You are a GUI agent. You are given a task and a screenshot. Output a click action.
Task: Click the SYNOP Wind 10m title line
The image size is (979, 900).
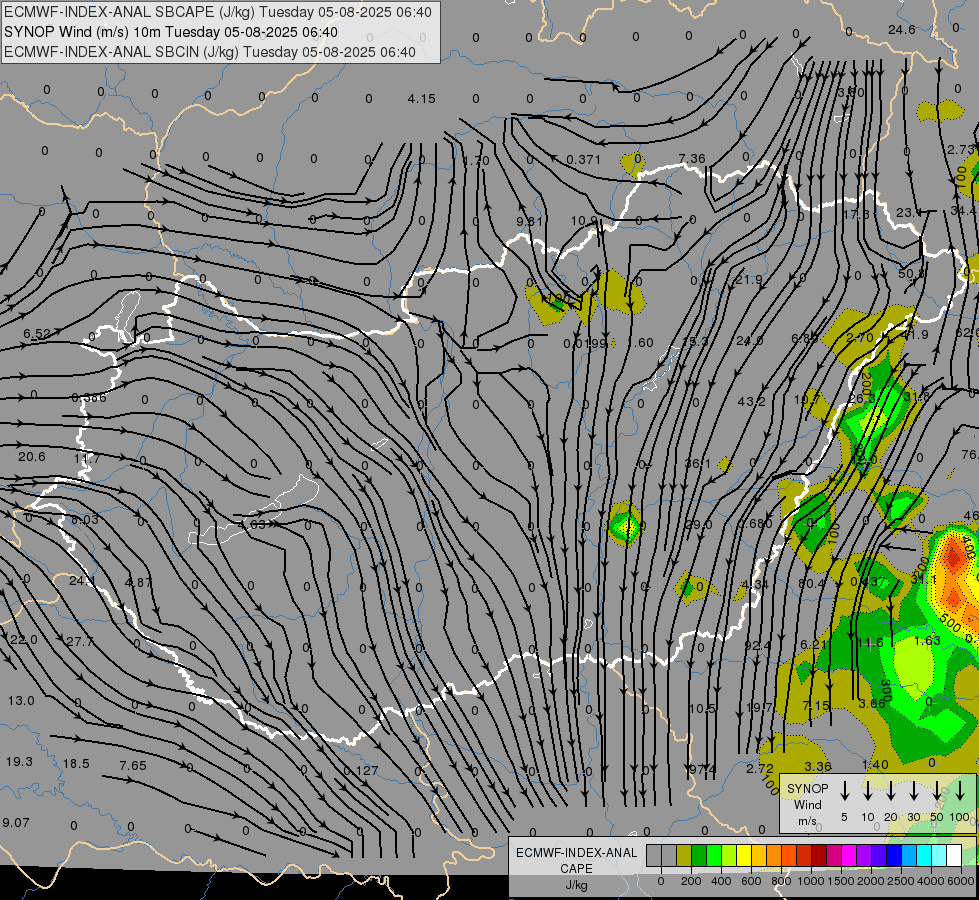170,32
